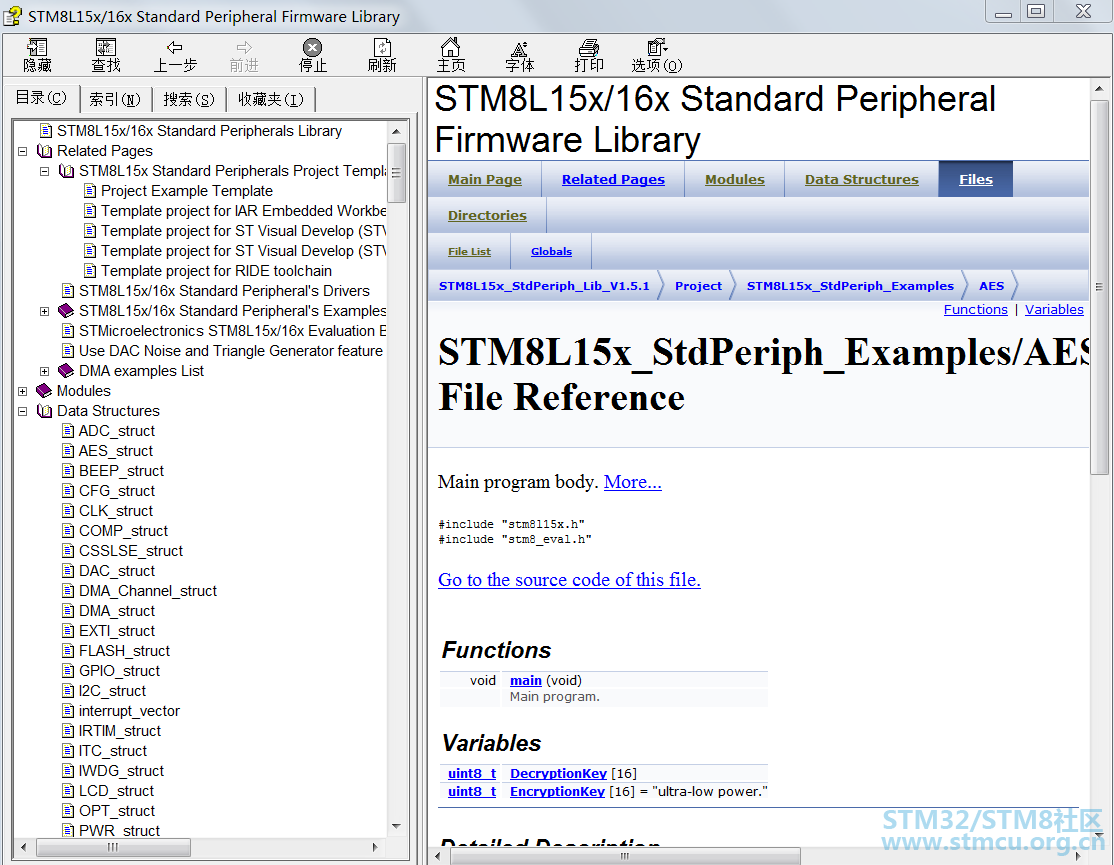Expand Standard Peripheral's Examples tree node
The height and width of the screenshot is (865, 1114).
coord(45,311)
